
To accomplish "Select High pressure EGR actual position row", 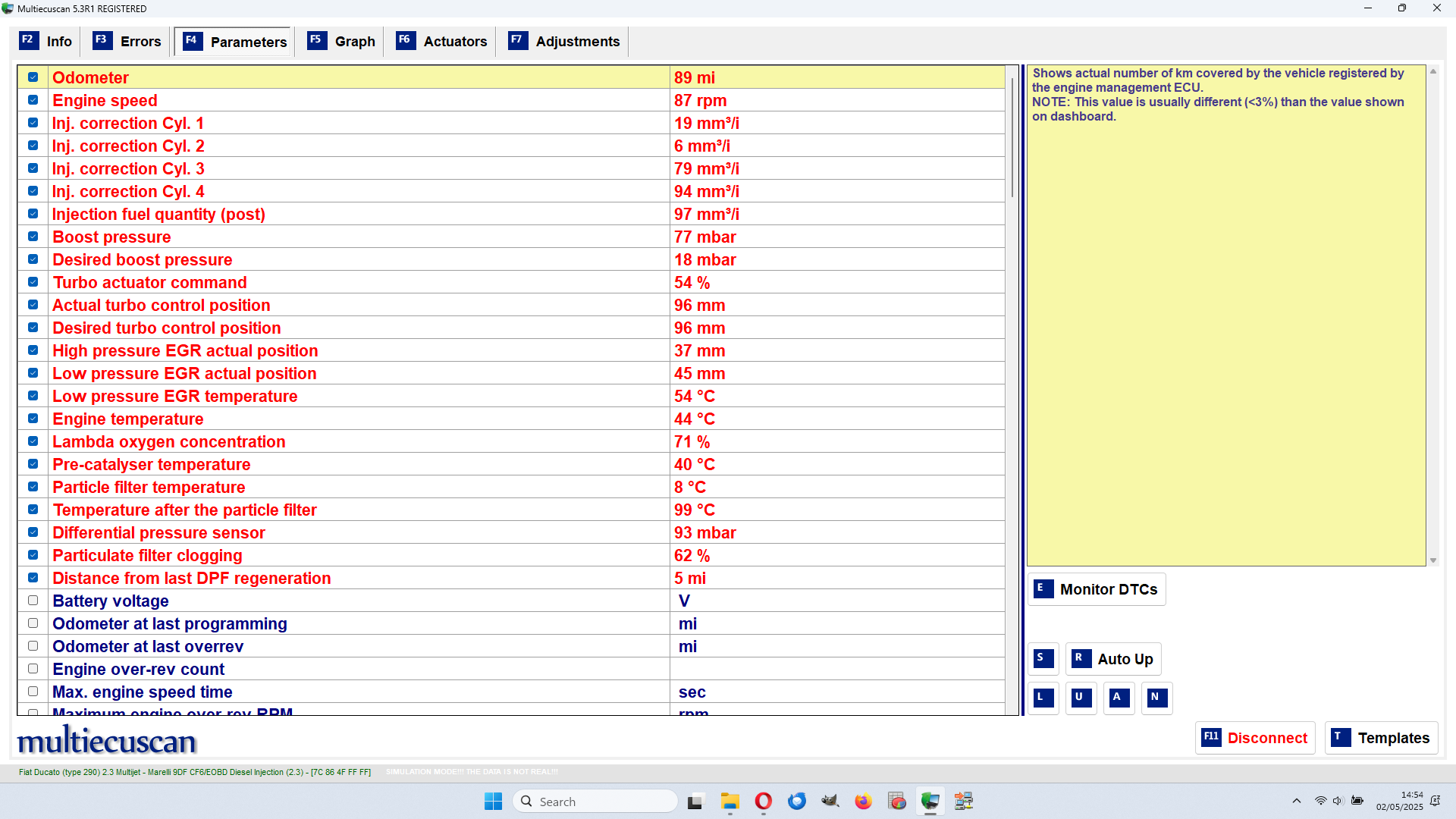I will click(512, 350).
